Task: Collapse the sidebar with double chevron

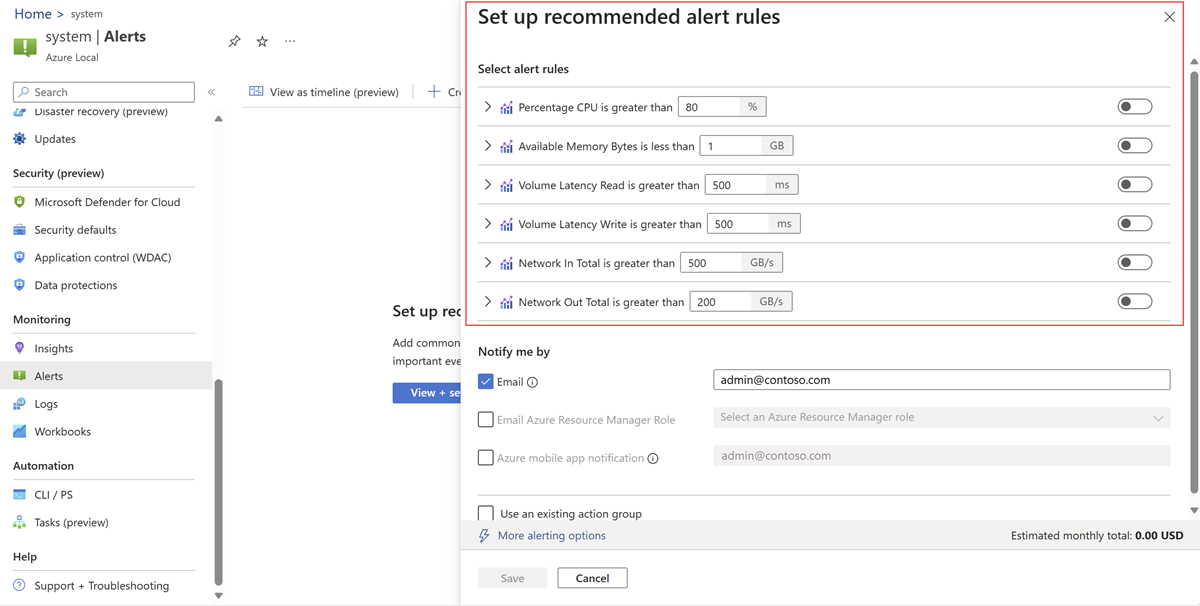Action: coord(211,92)
